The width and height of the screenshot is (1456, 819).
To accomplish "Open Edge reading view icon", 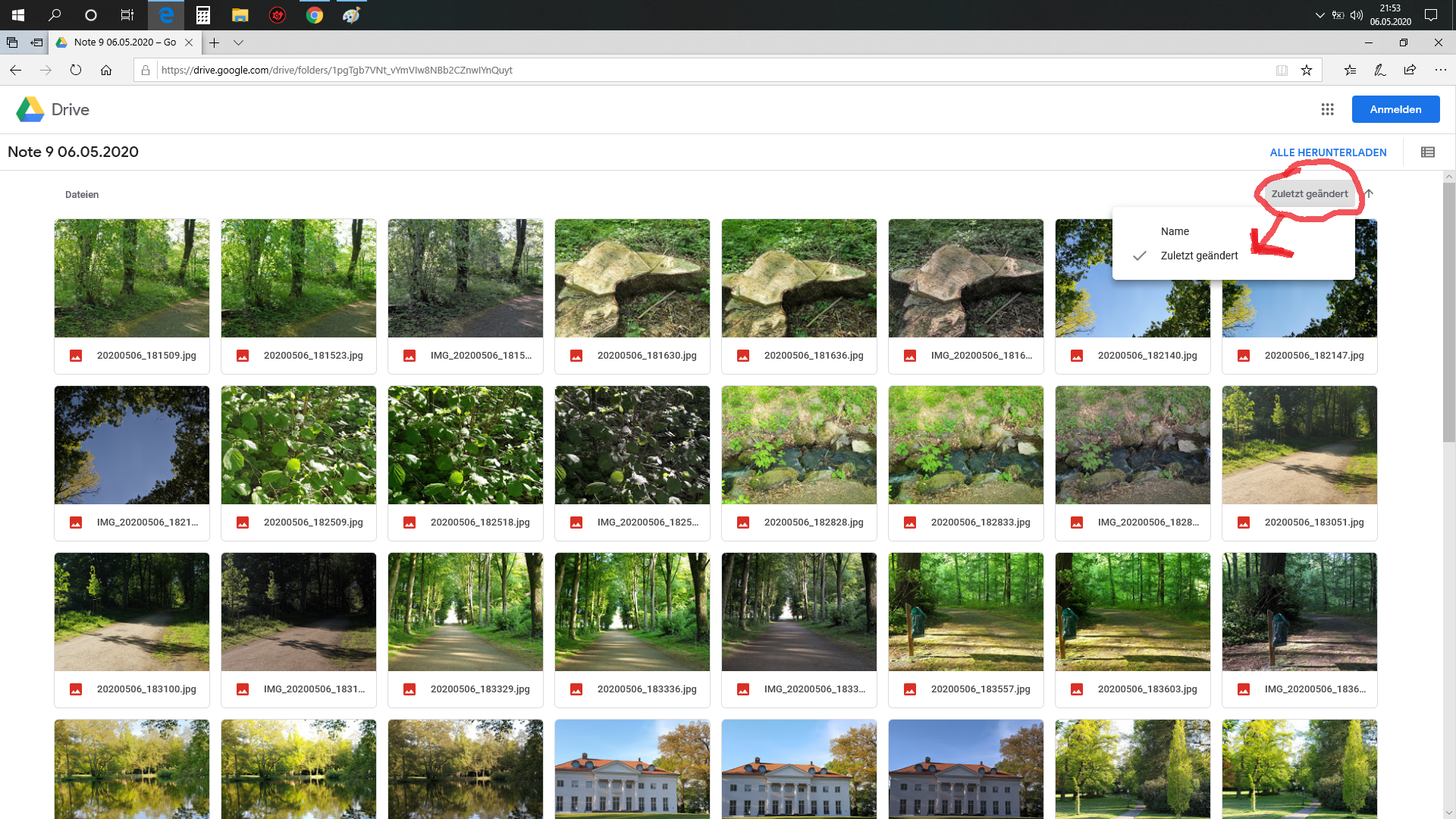I will pyautogui.click(x=1282, y=70).
